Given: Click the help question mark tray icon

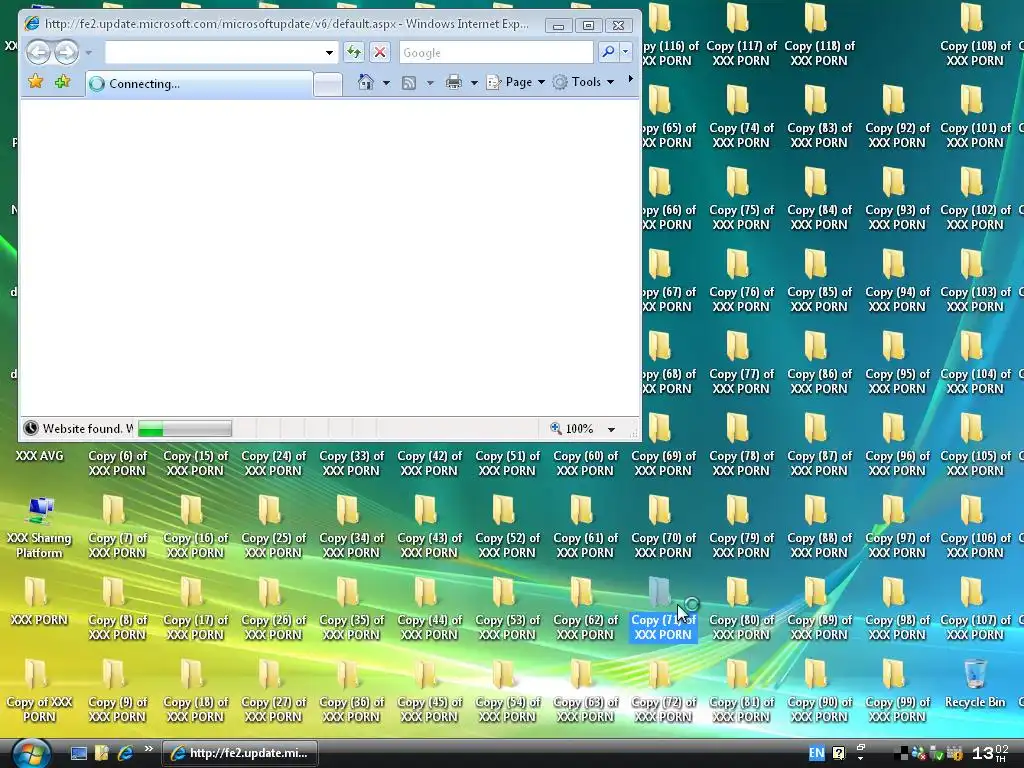Looking at the screenshot, I should tap(839, 753).
